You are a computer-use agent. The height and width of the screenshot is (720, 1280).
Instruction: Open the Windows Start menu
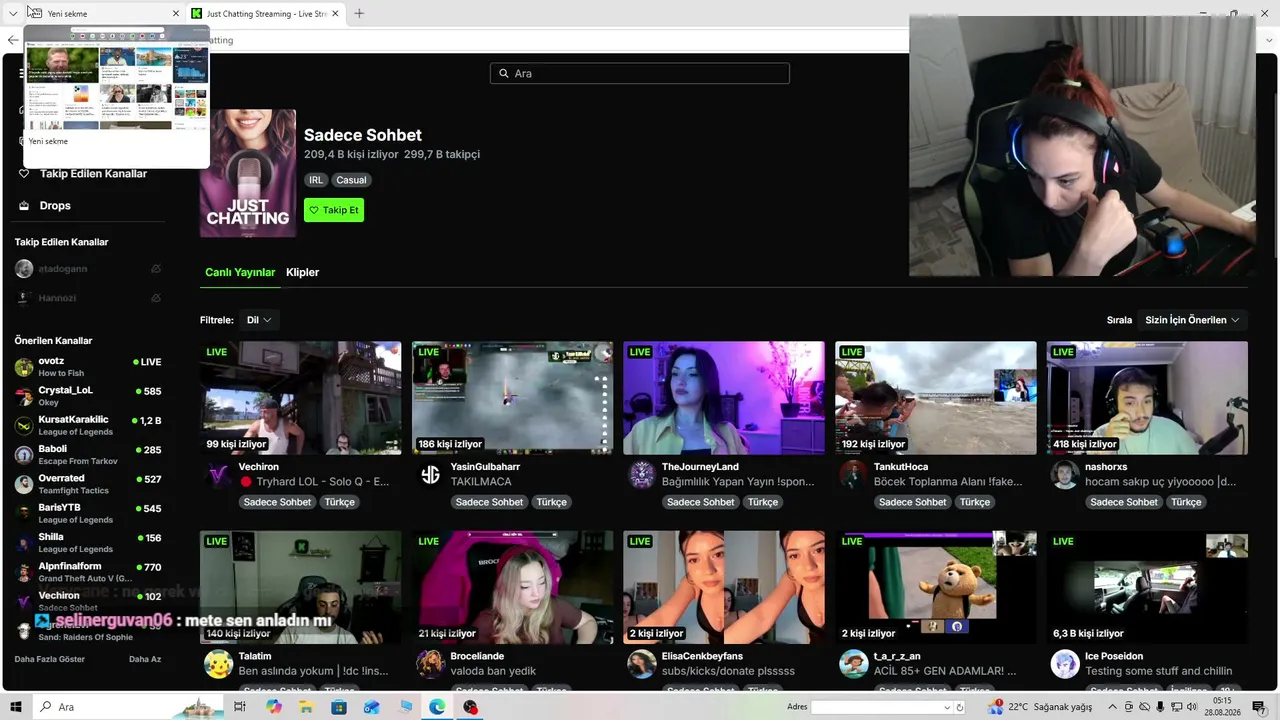[16, 707]
